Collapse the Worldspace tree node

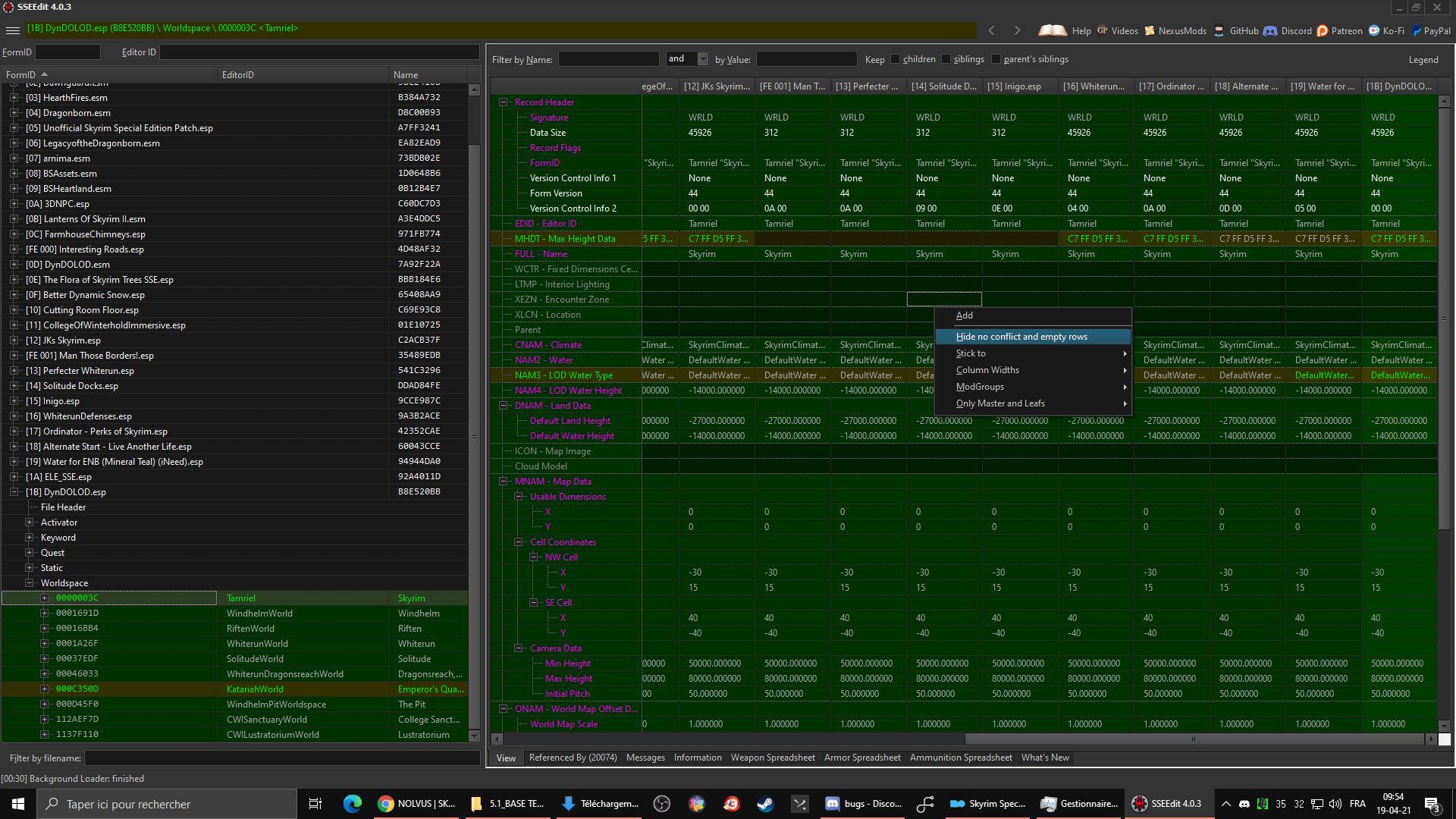pyautogui.click(x=30, y=583)
